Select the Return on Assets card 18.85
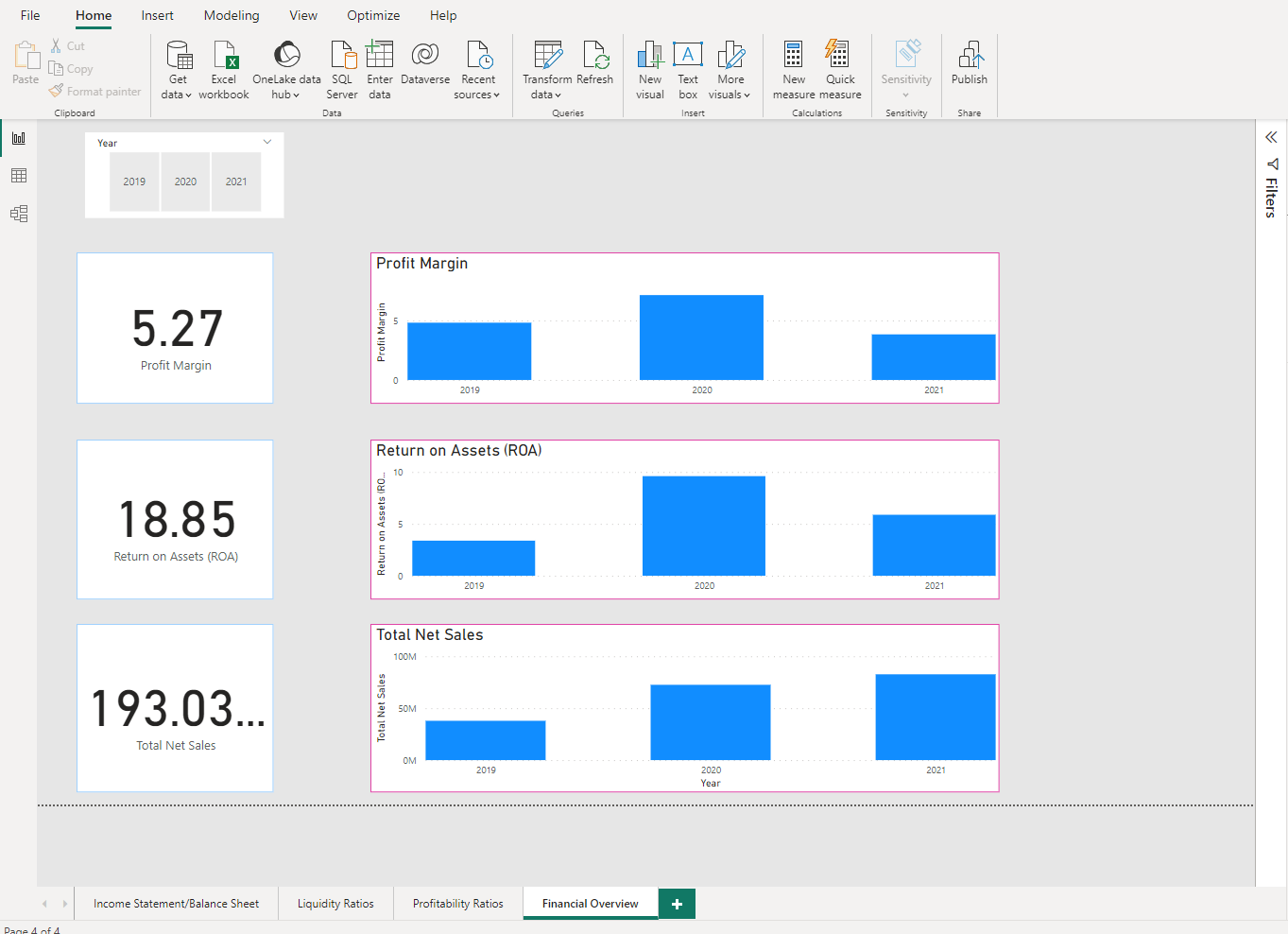This screenshot has height=934, width=1288. (x=176, y=519)
